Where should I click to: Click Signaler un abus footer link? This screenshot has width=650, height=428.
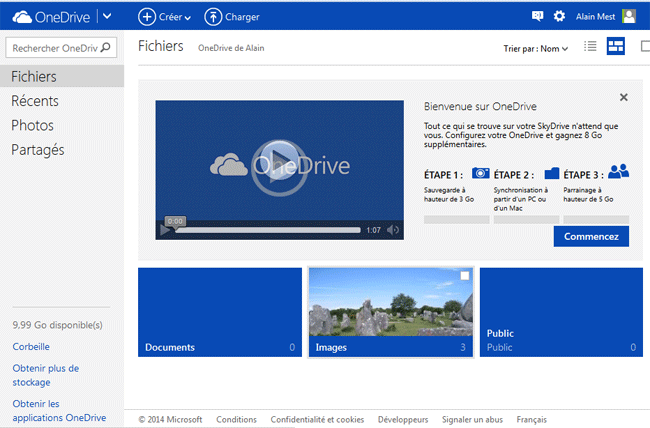472,419
